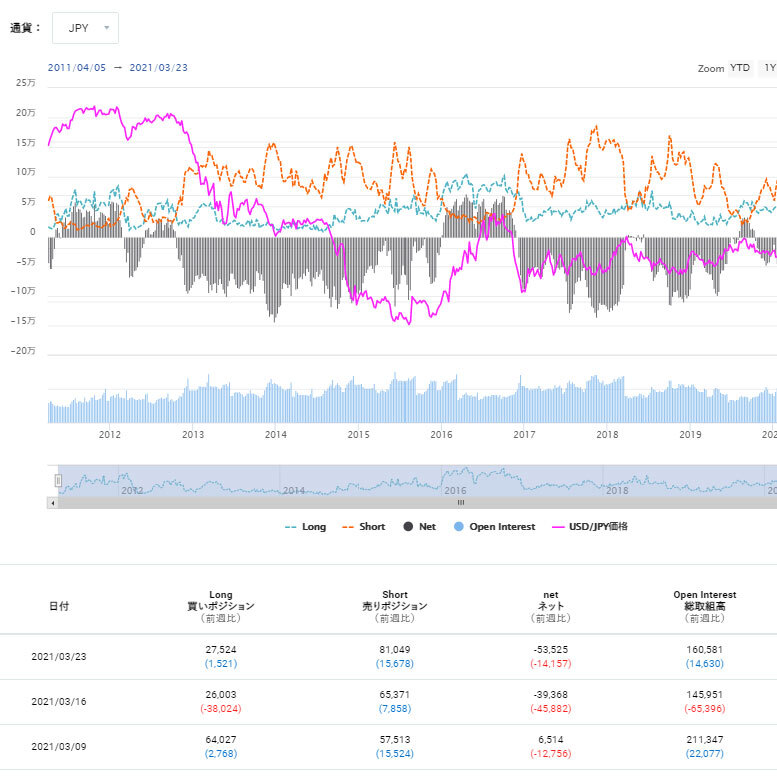777x777 pixels.
Task: Hide the Open Interest series via legend
Action: [494, 527]
